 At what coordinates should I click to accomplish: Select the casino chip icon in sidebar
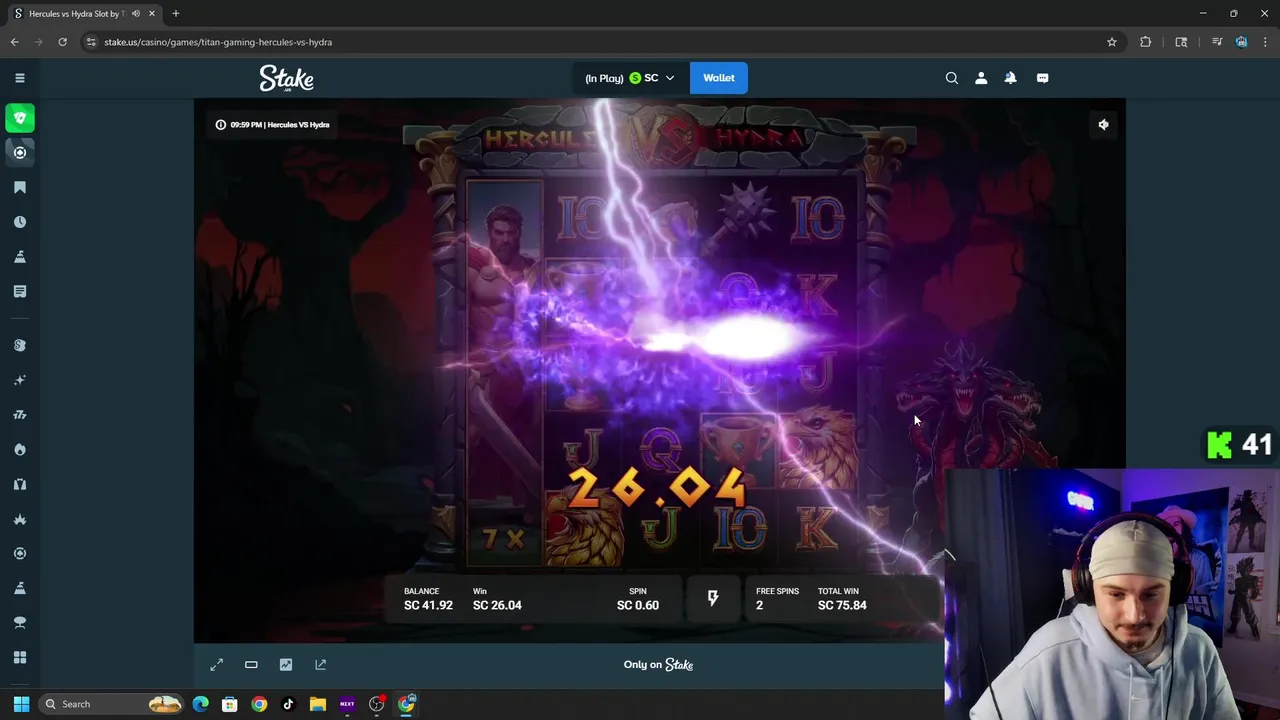[x=19, y=152]
